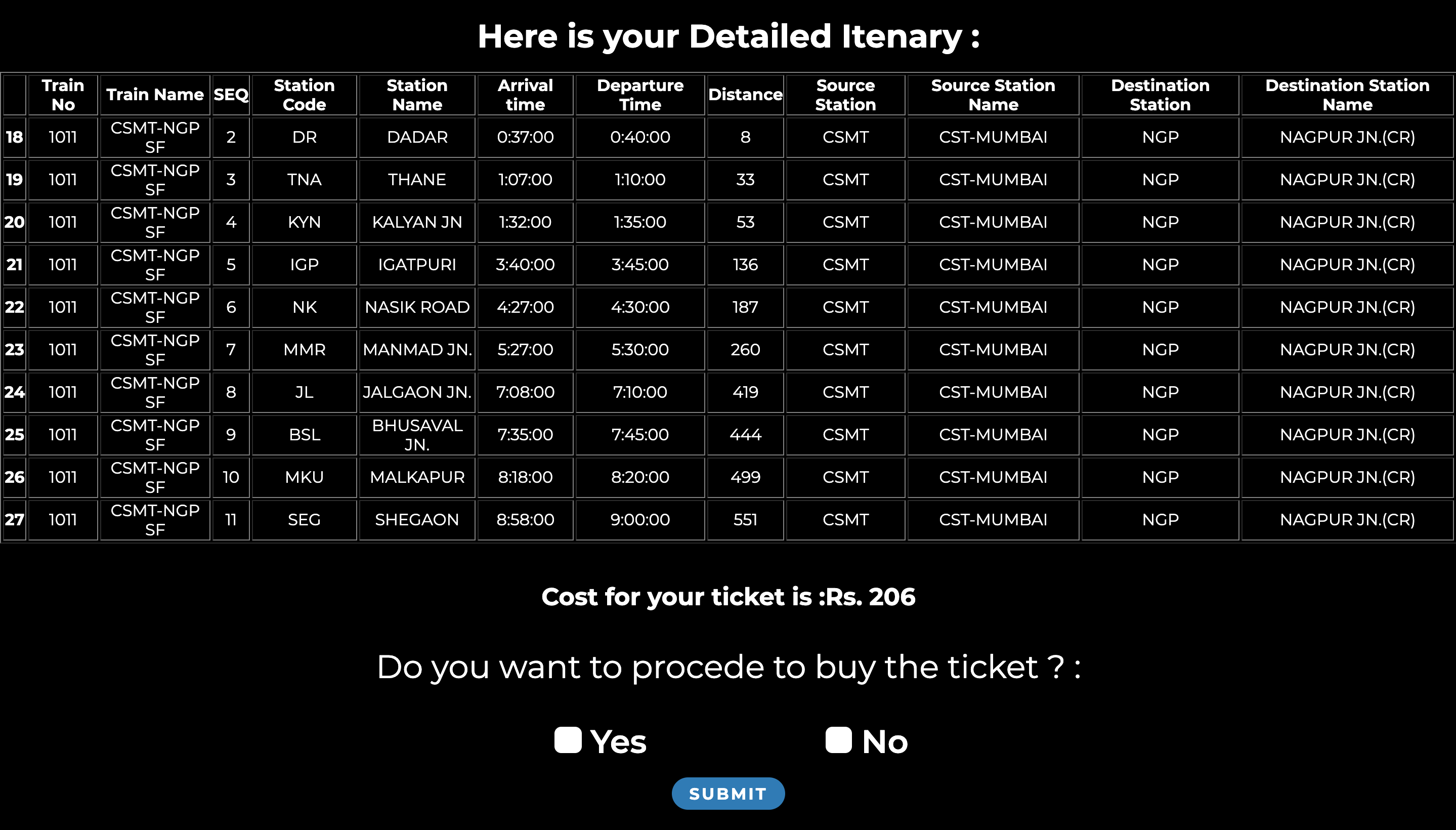Click the THANE station name cell
This screenshot has height=830, width=1456.
416,180
